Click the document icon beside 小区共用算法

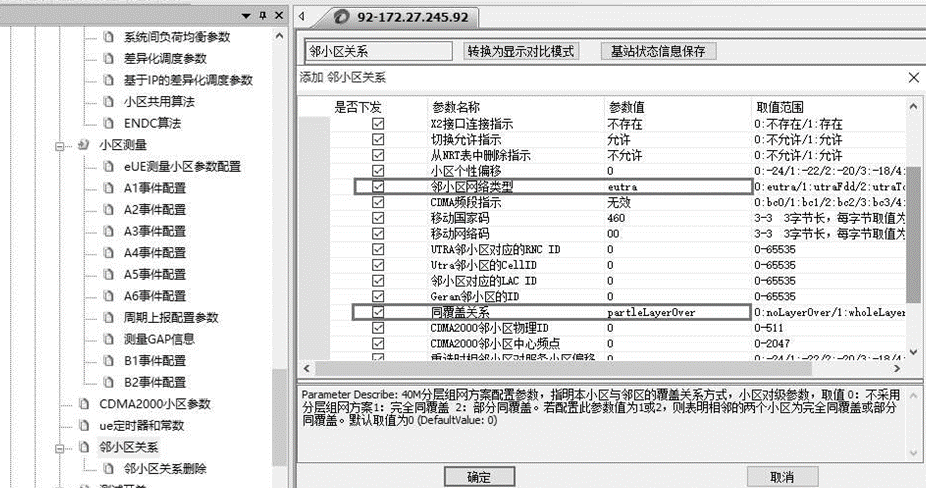tap(108, 102)
